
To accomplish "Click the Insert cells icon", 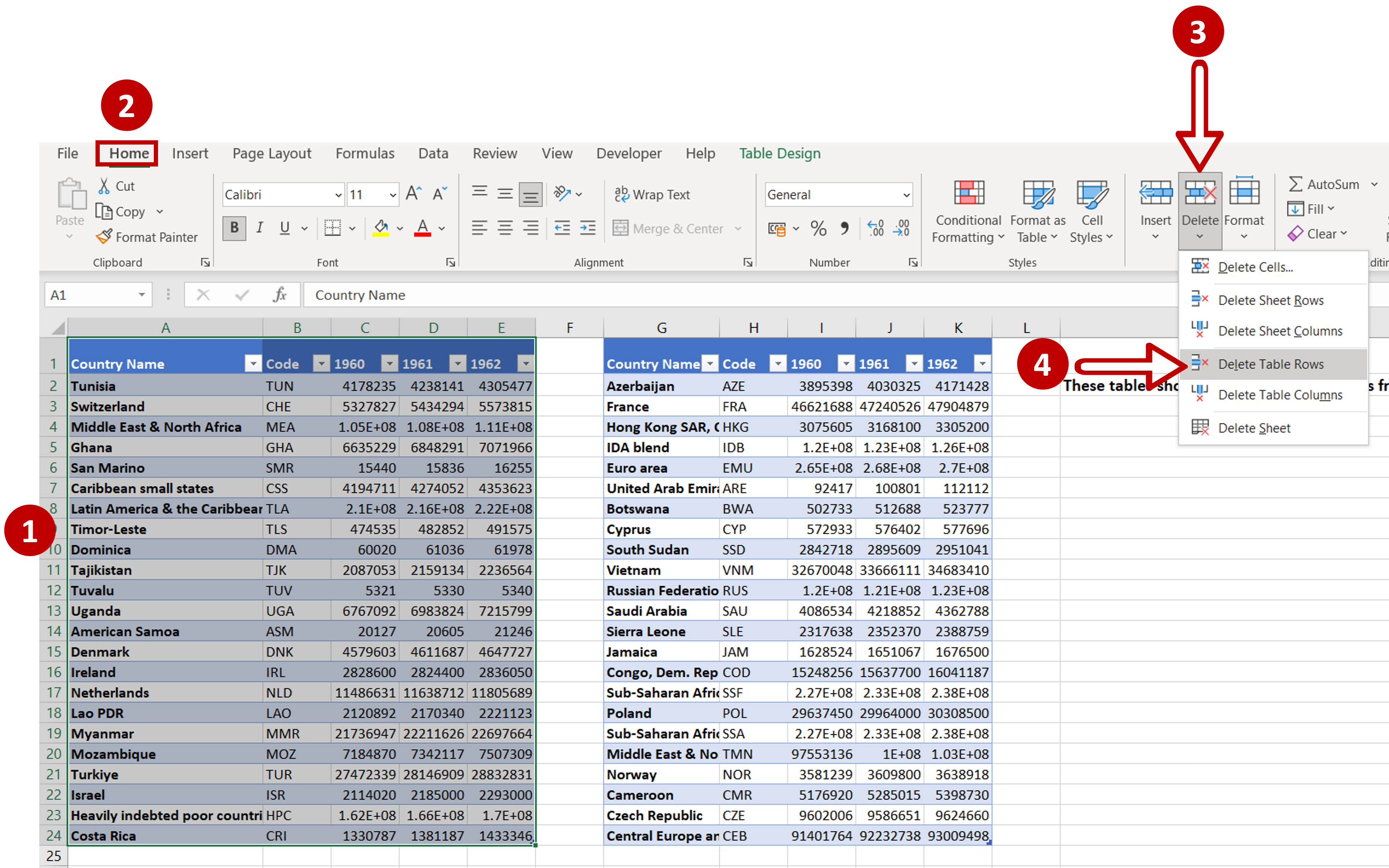I will (1155, 193).
